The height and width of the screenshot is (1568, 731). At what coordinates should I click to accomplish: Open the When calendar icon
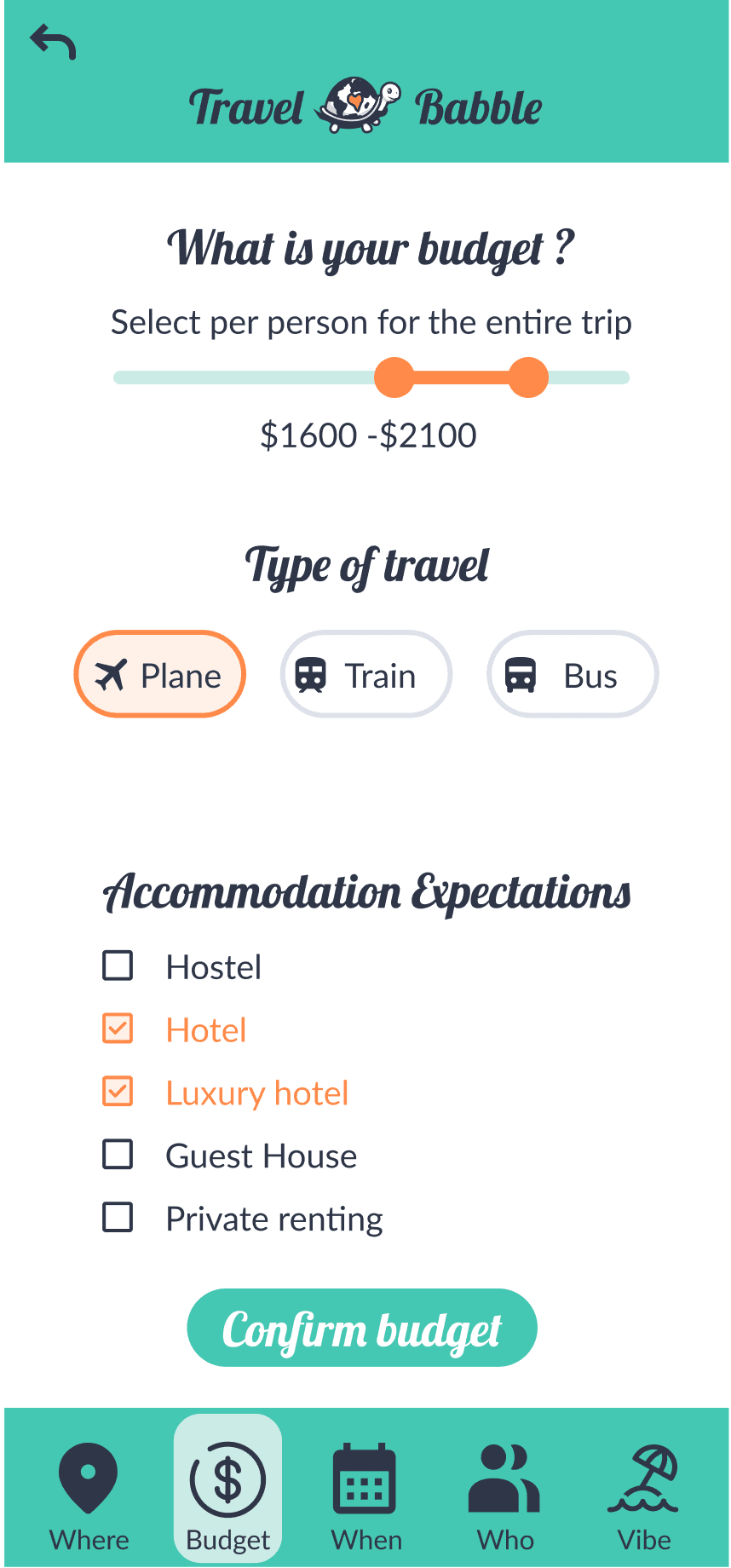point(365,1479)
